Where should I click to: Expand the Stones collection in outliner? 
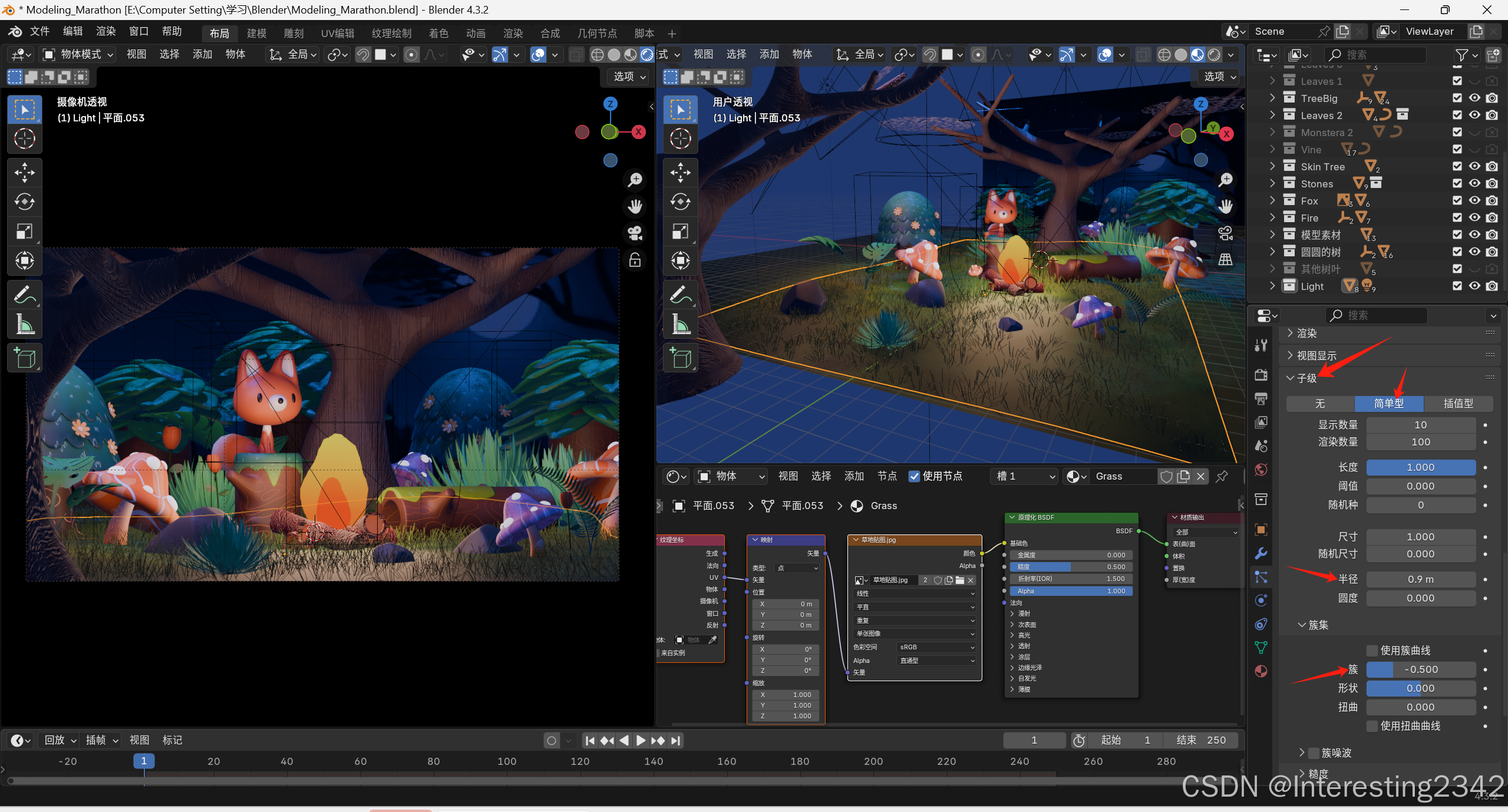point(1272,184)
